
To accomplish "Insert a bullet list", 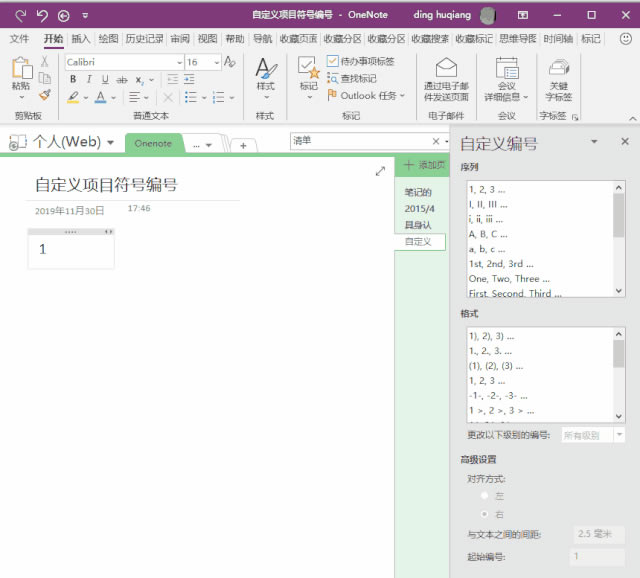I will click(191, 97).
